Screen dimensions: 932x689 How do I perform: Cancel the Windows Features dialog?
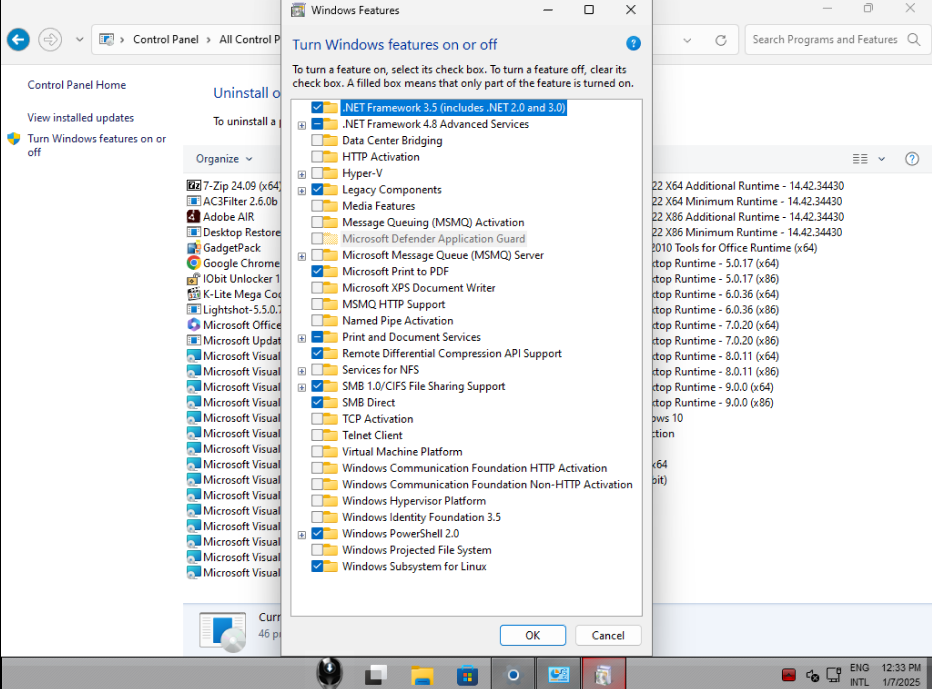(608, 635)
